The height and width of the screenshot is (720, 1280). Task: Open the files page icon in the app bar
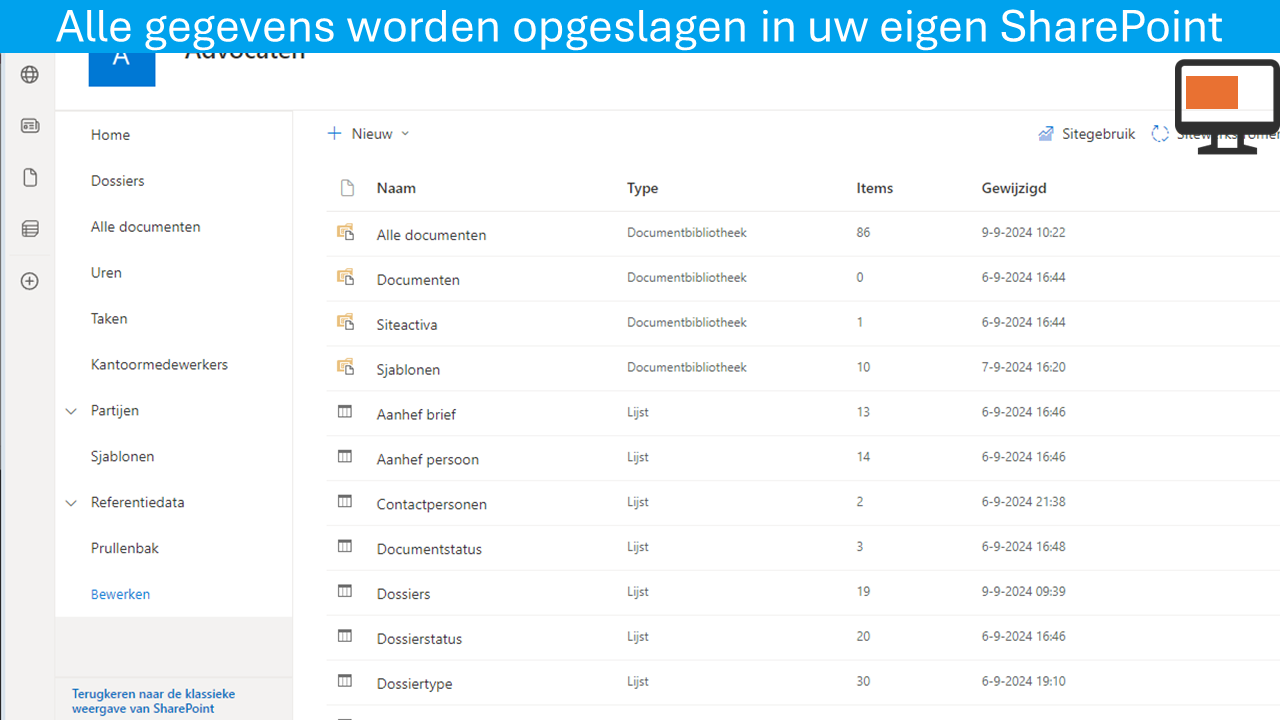click(30, 178)
